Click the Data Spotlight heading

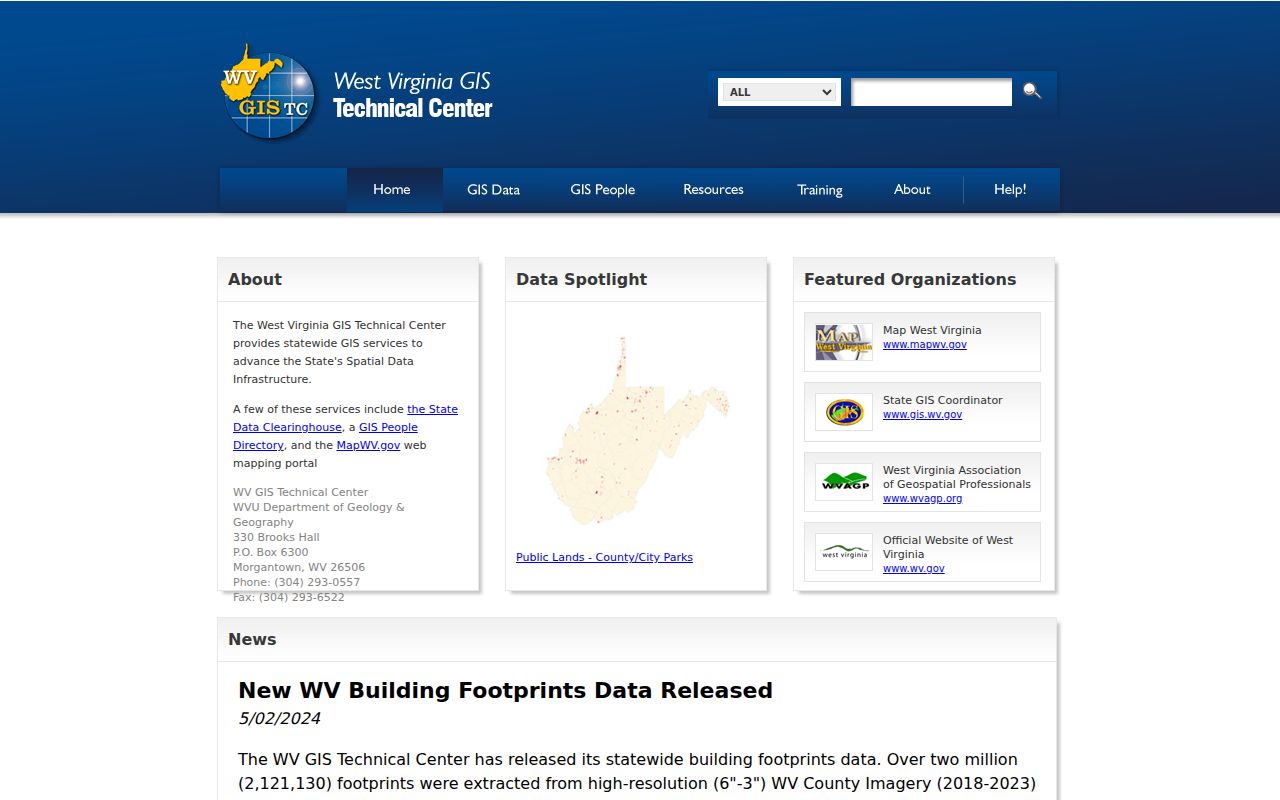click(x=581, y=279)
